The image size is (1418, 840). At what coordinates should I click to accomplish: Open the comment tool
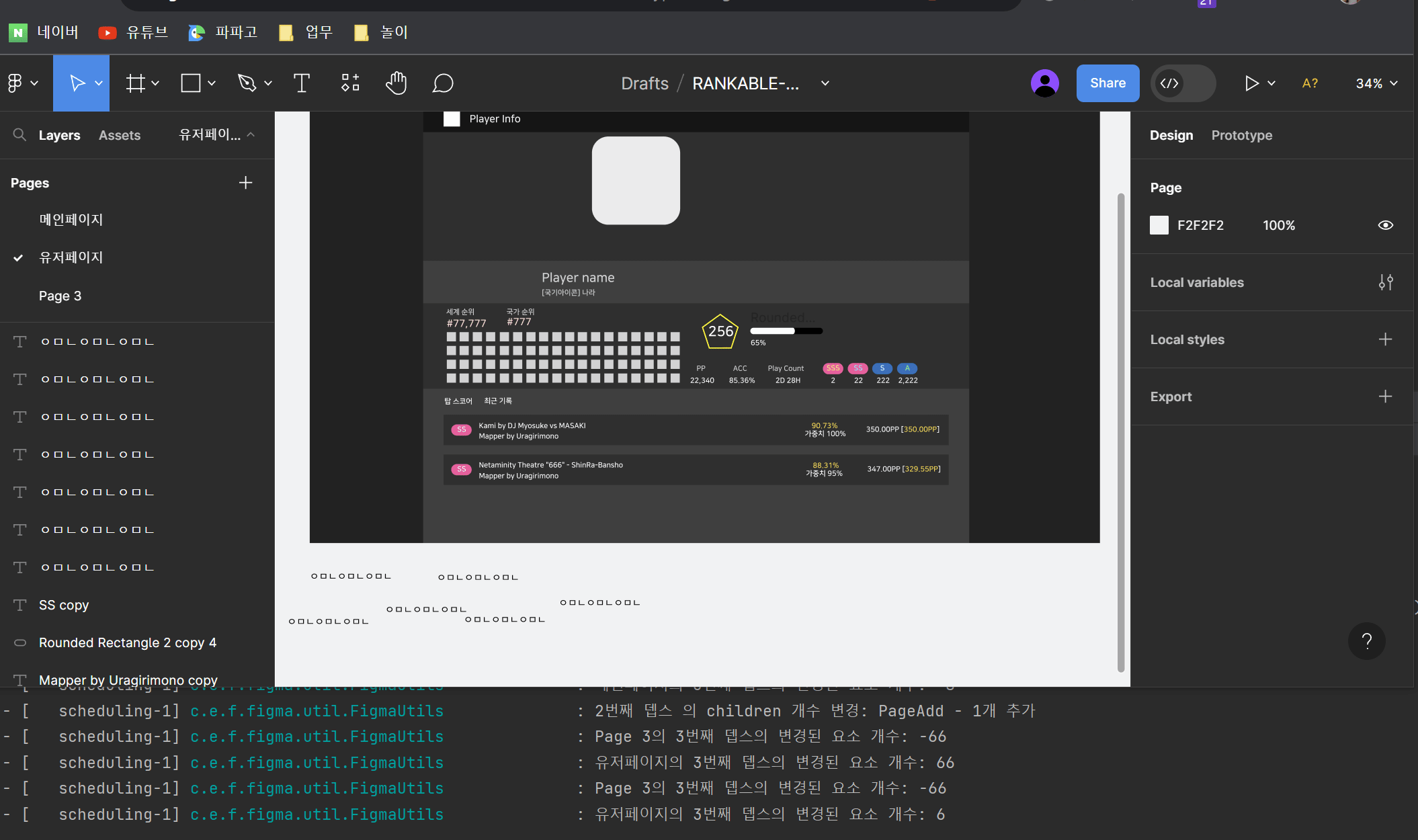(x=442, y=83)
